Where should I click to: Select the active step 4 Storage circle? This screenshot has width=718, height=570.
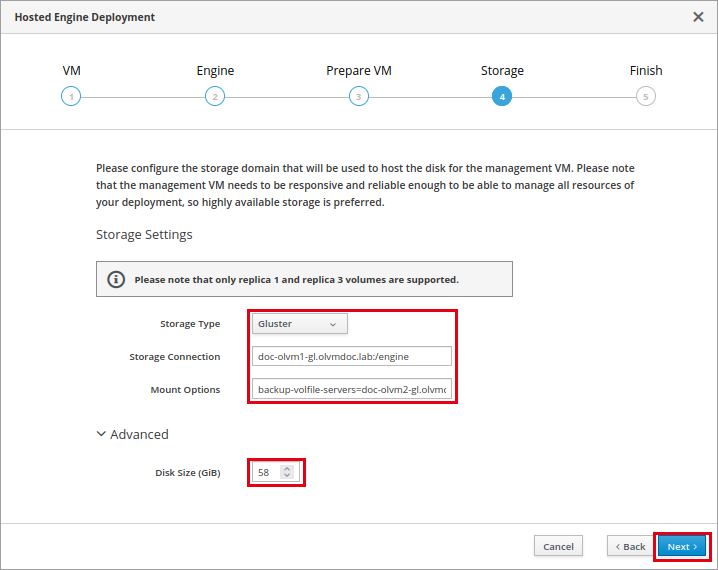click(x=502, y=96)
